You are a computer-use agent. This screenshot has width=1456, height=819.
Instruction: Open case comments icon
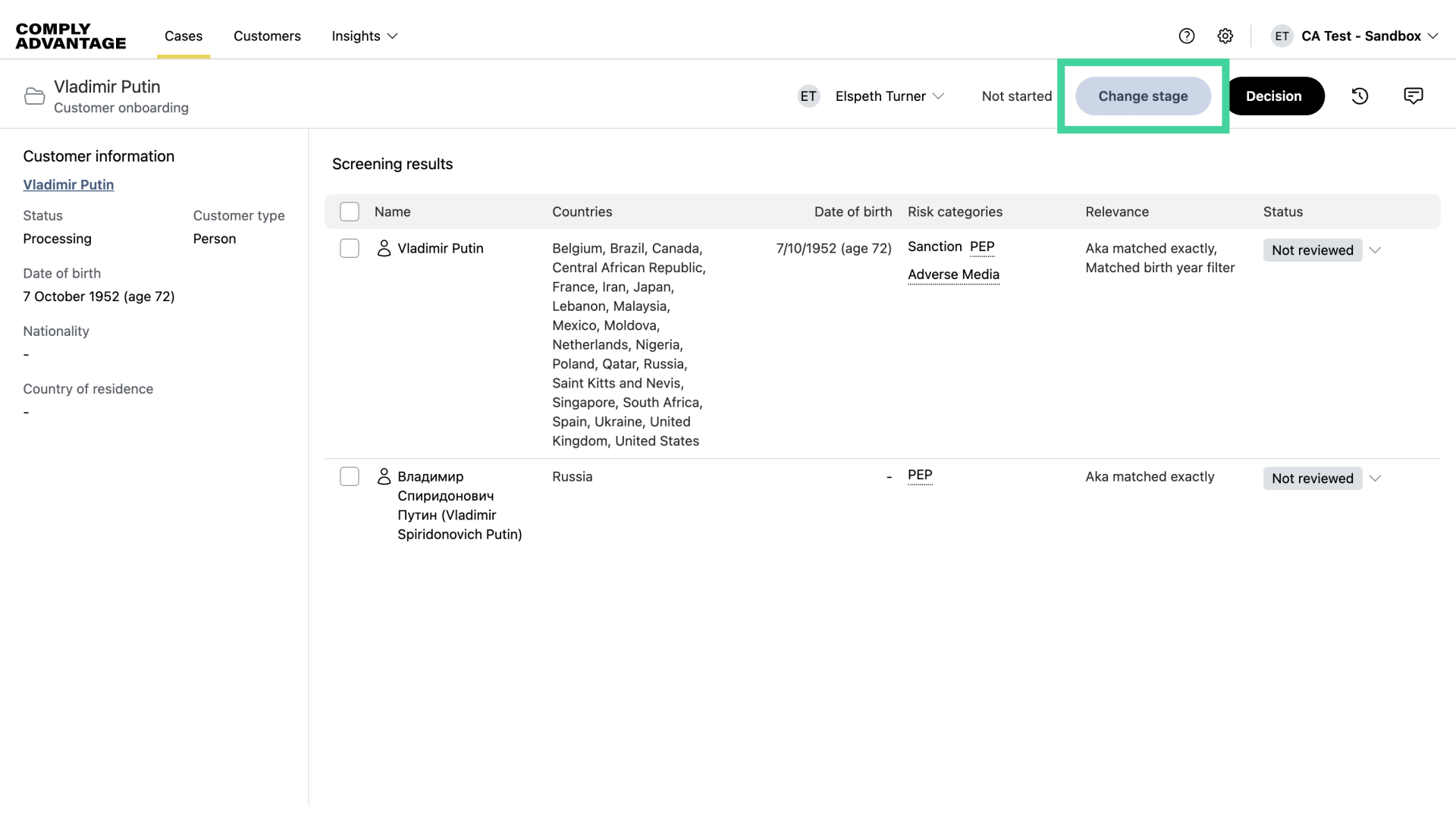[1413, 96]
